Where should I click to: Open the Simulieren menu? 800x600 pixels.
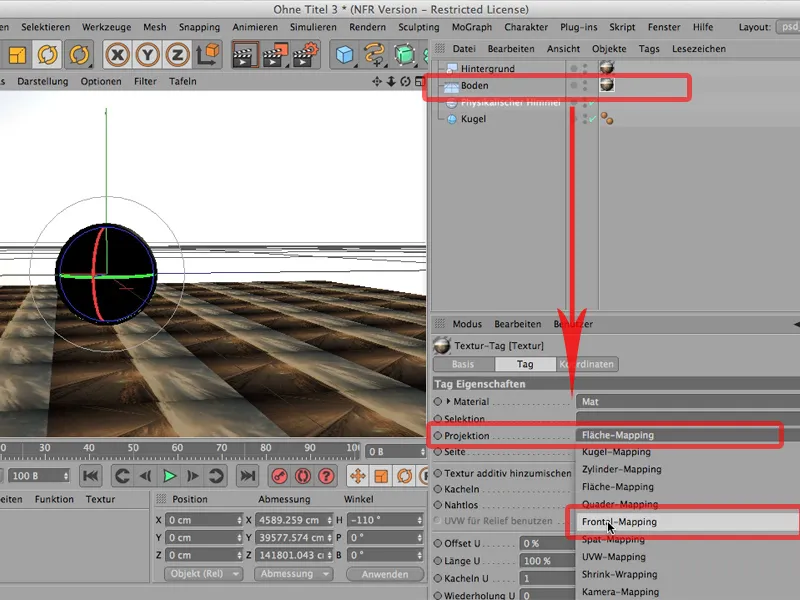[313, 27]
